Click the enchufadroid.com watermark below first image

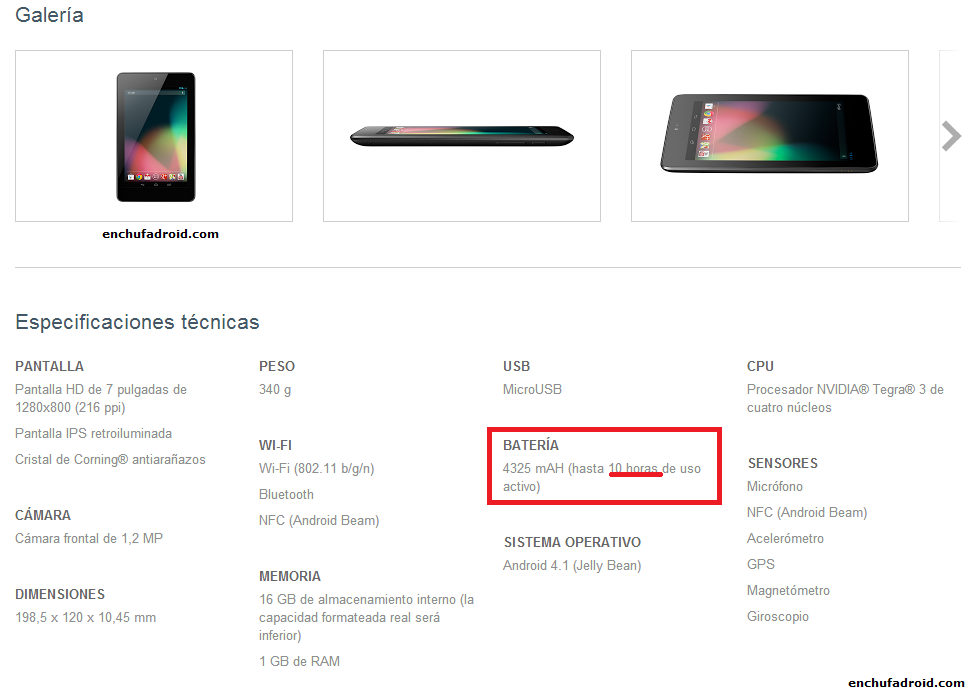point(160,234)
